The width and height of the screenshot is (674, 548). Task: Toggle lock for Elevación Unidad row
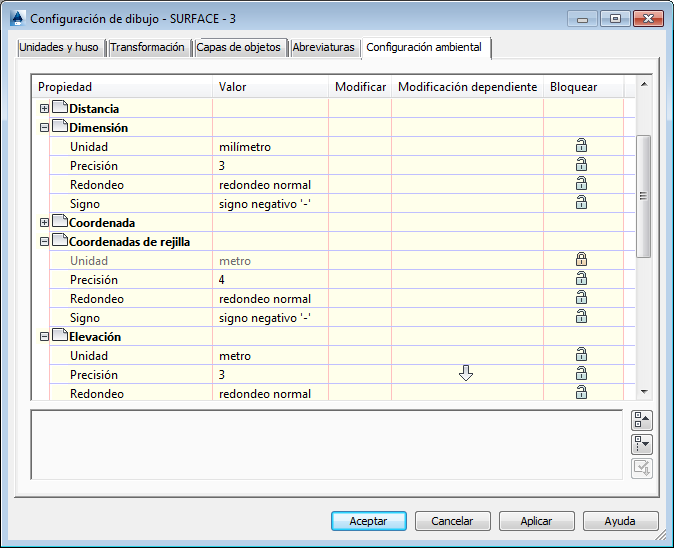point(581,355)
